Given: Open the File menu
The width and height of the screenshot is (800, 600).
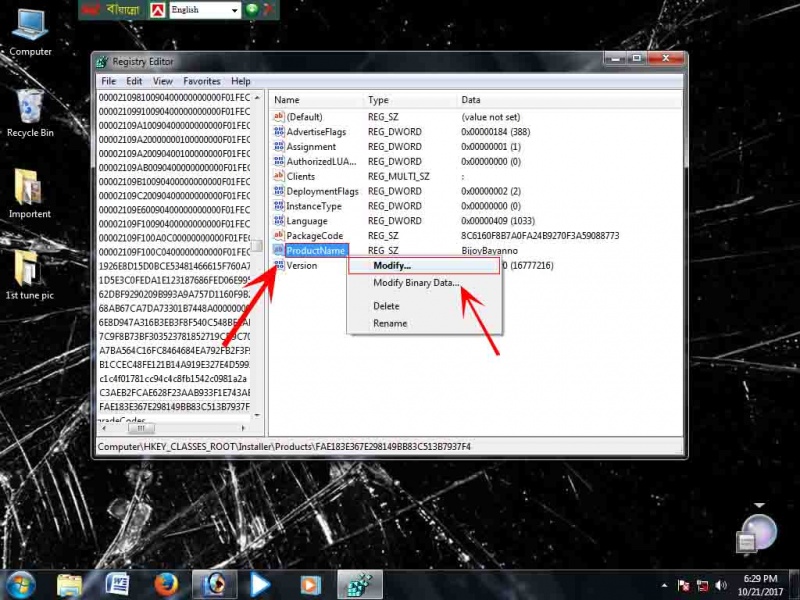Looking at the screenshot, I should (x=108, y=81).
